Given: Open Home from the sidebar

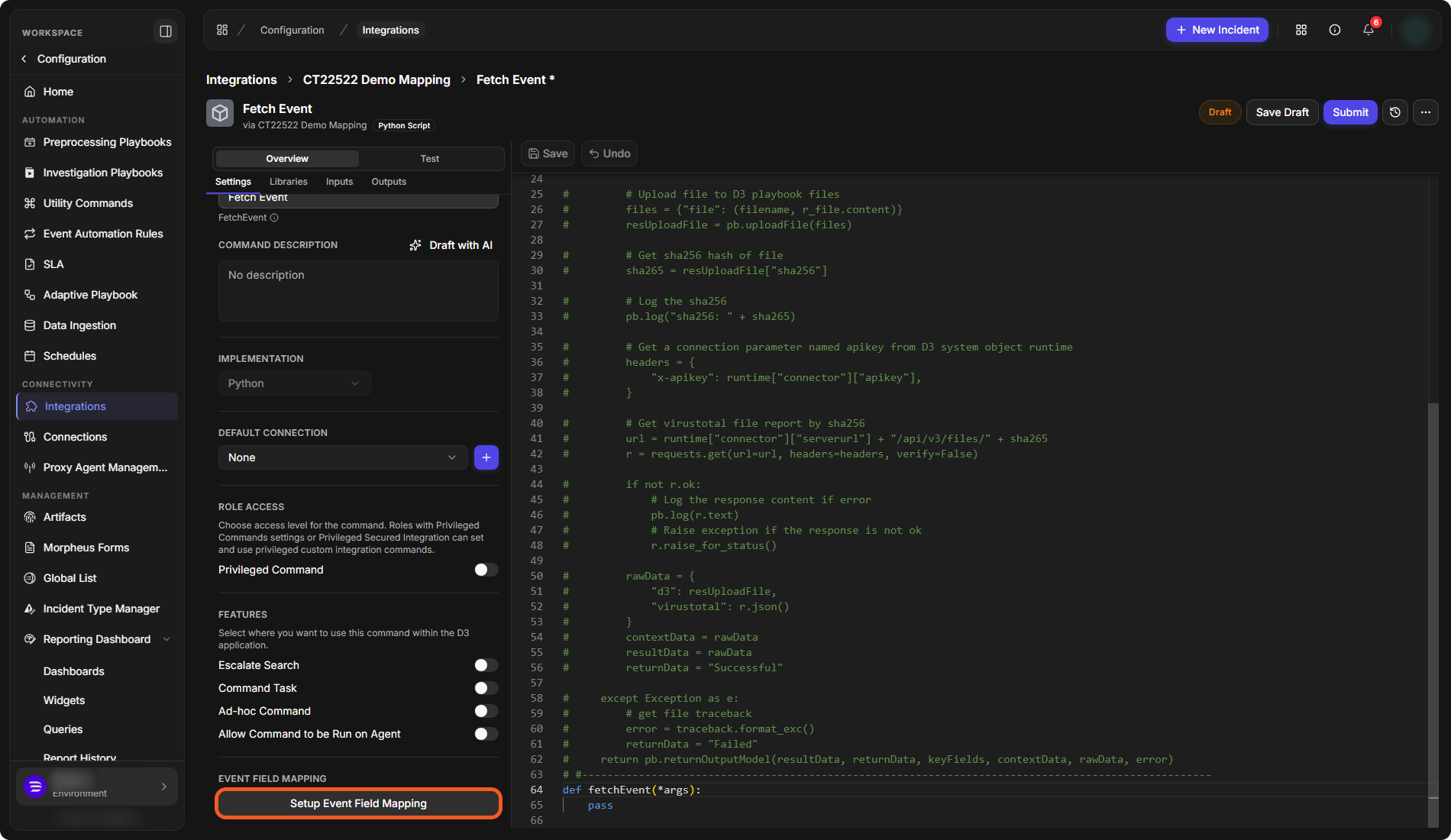Looking at the screenshot, I should pyautogui.click(x=58, y=92).
